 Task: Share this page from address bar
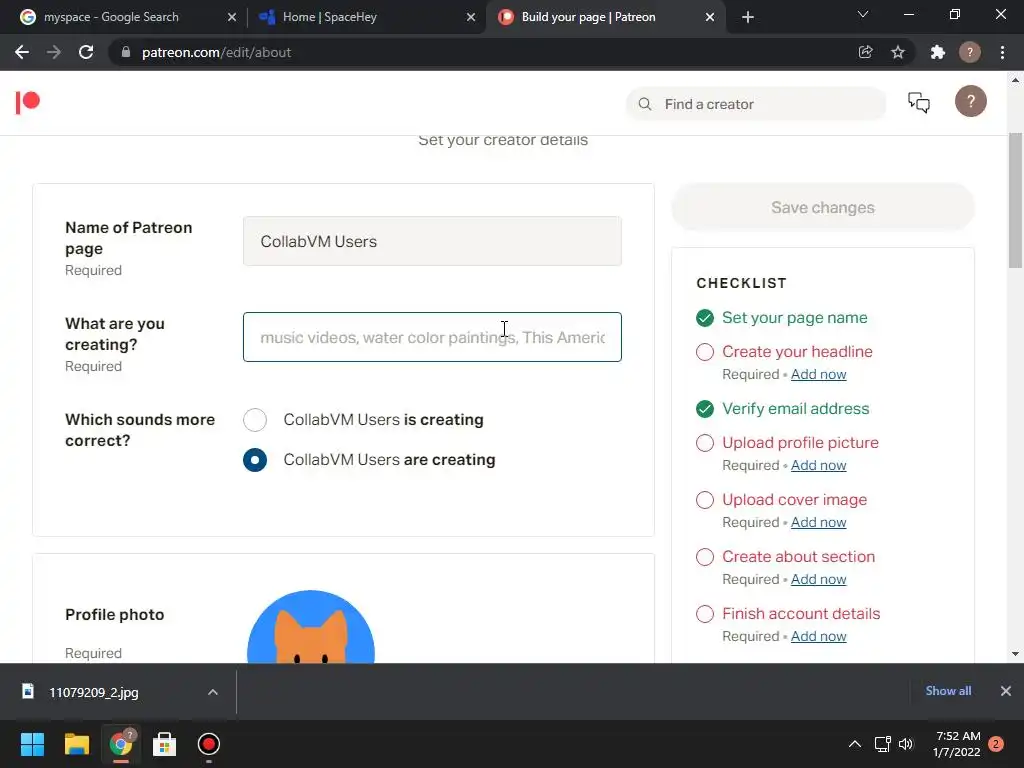coord(865,52)
